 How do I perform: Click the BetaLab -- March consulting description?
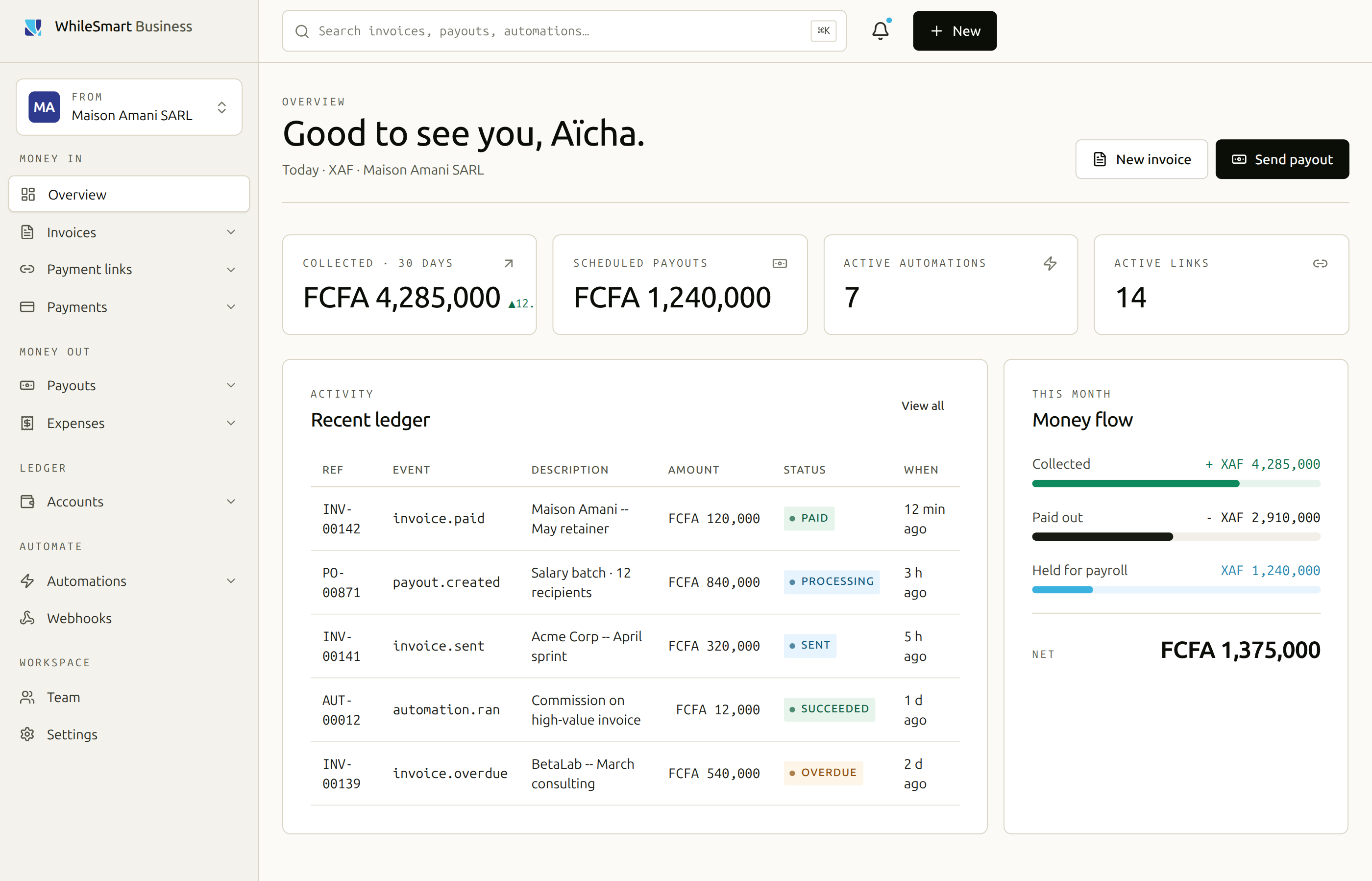tap(583, 774)
